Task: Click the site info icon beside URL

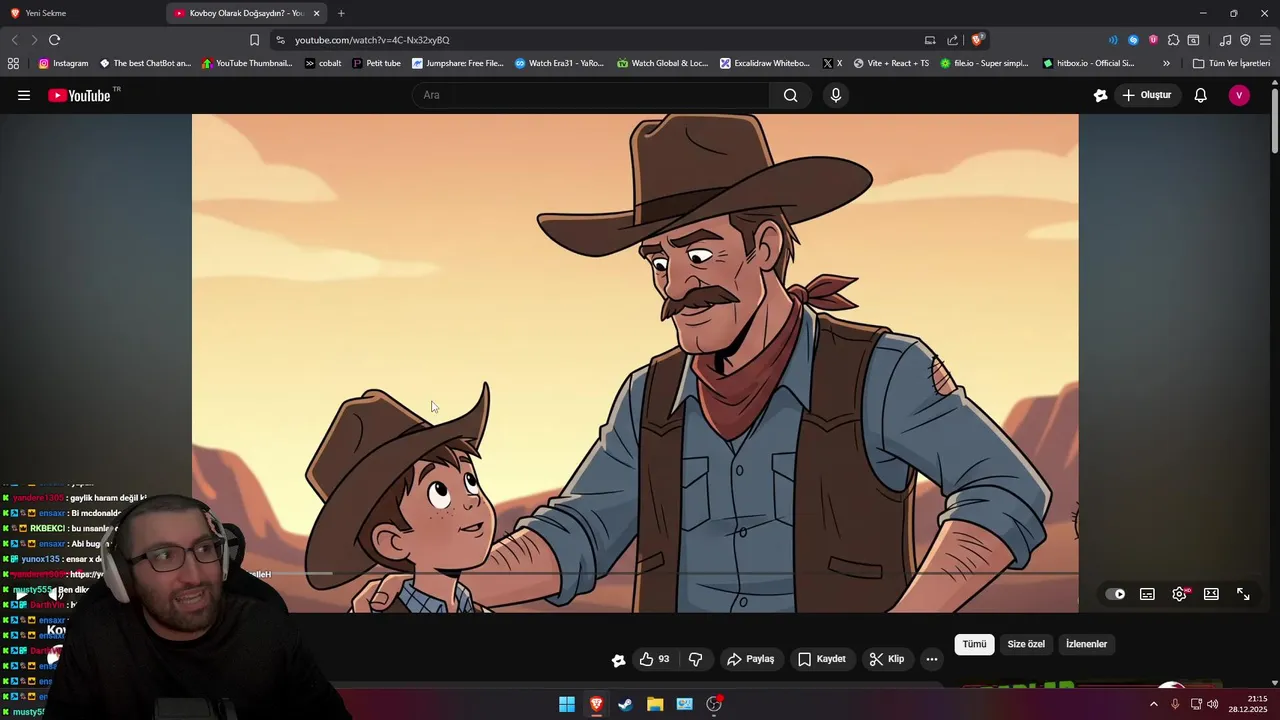Action: [x=280, y=40]
